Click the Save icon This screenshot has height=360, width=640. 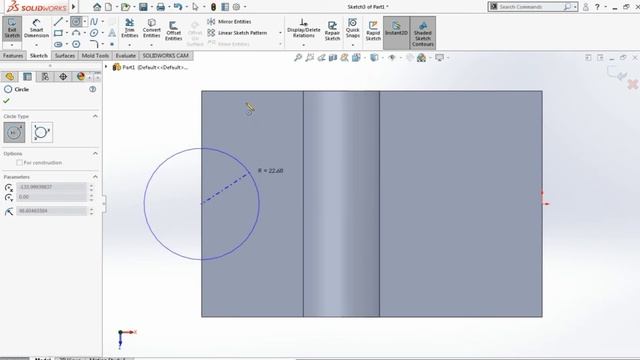coord(143,7)
